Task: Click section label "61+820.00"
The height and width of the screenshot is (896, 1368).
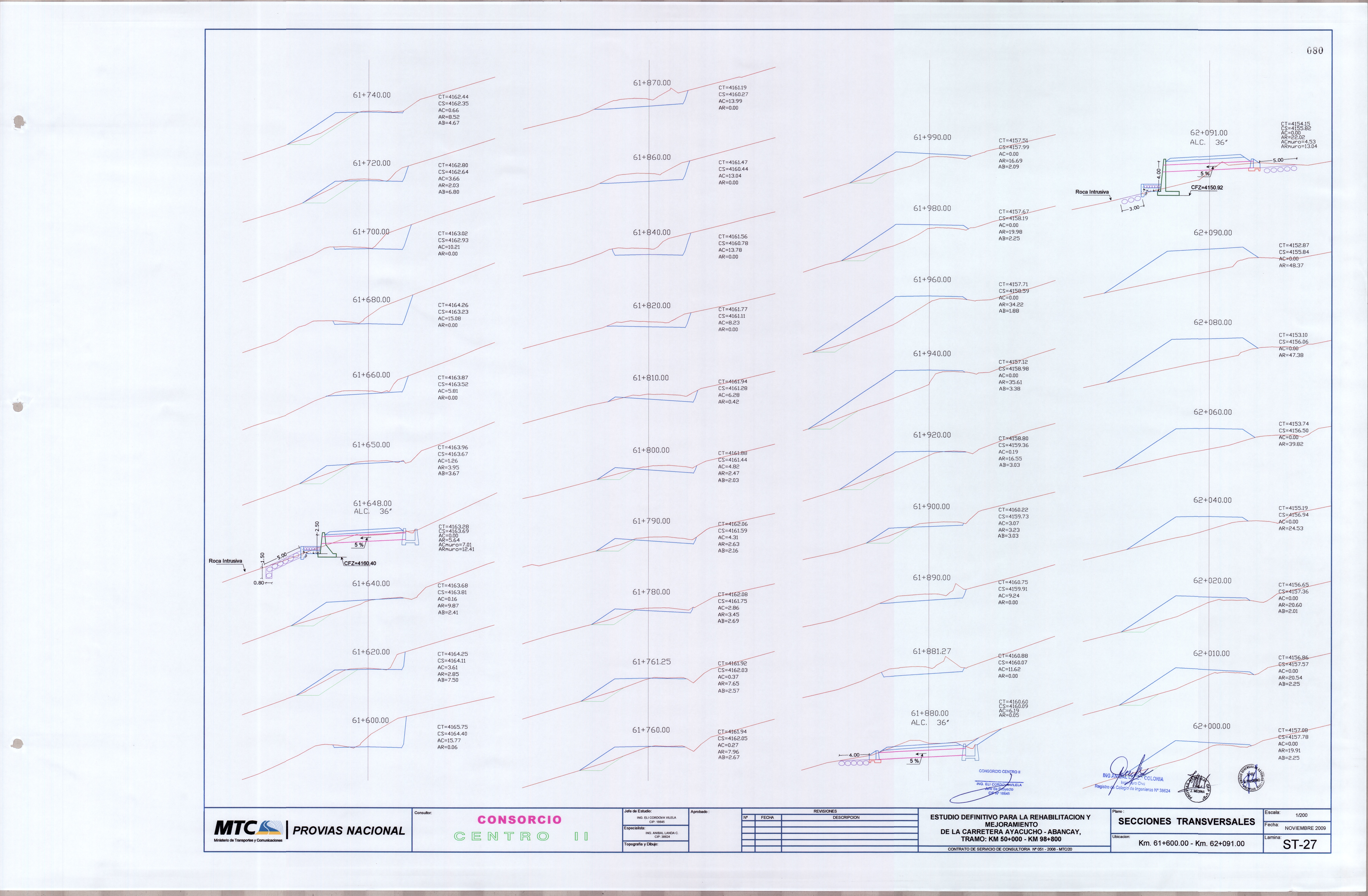Action: pos(652,306)
